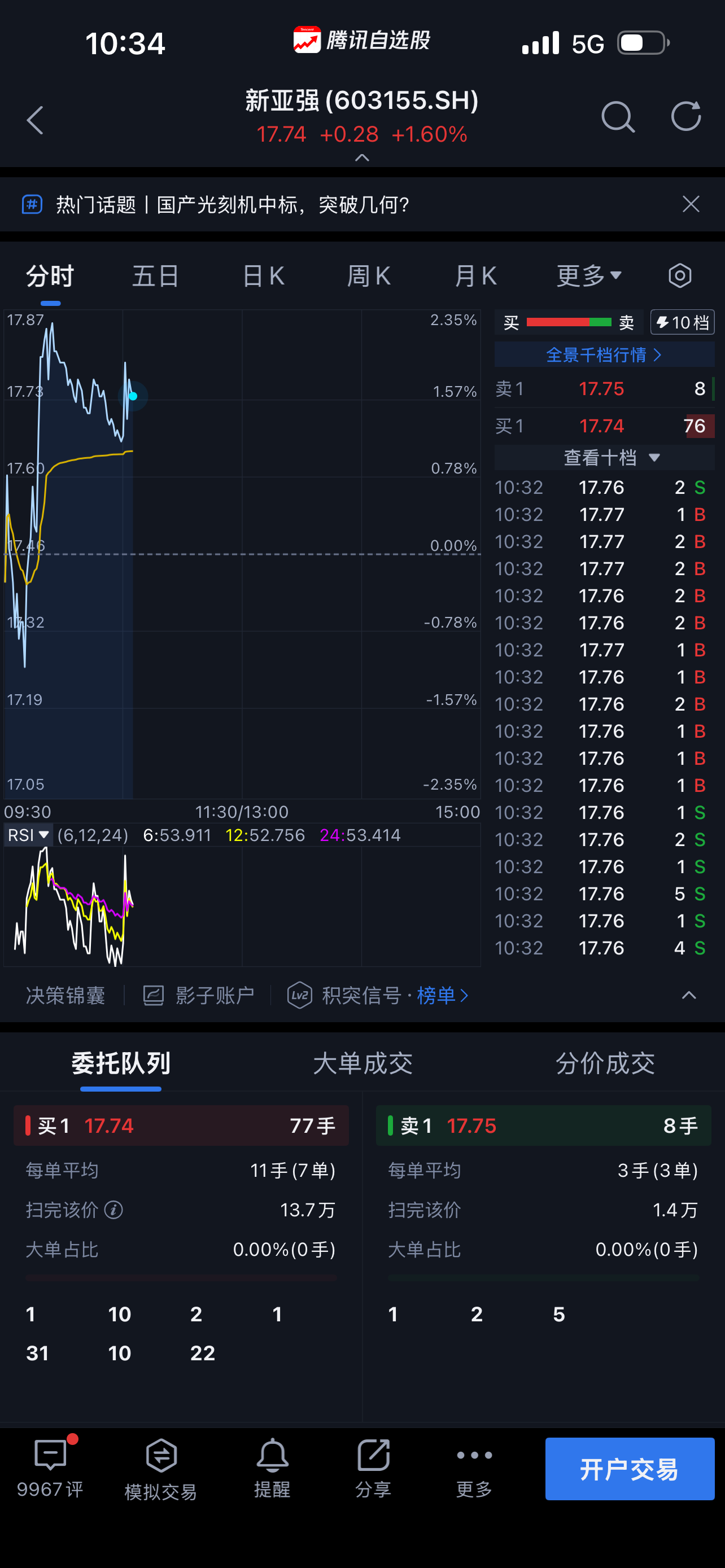Collapse the panel with bottom-right chevron
Viewport: 725px width, 1568px height.
(688, 995)
